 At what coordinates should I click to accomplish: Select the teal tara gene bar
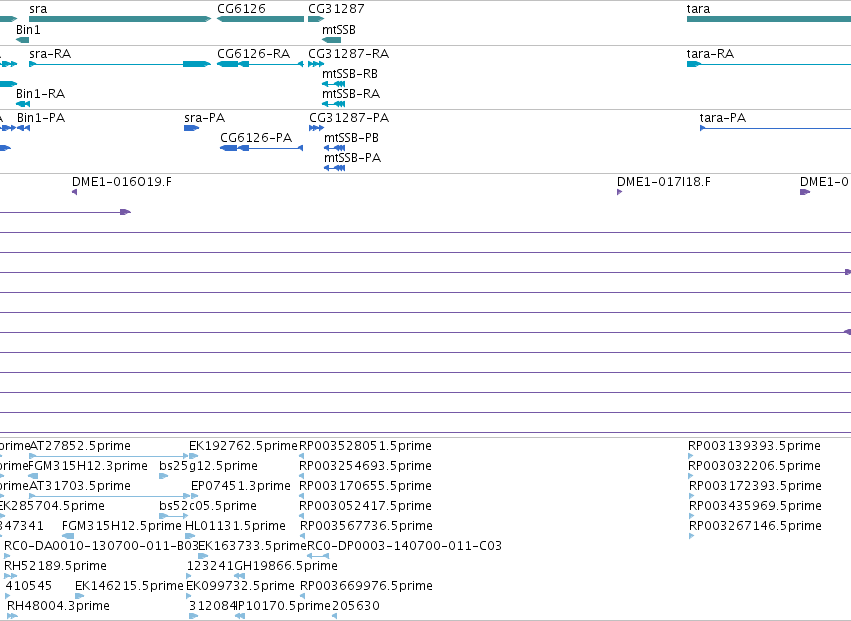pyautogui.click(x=769, y=19)
